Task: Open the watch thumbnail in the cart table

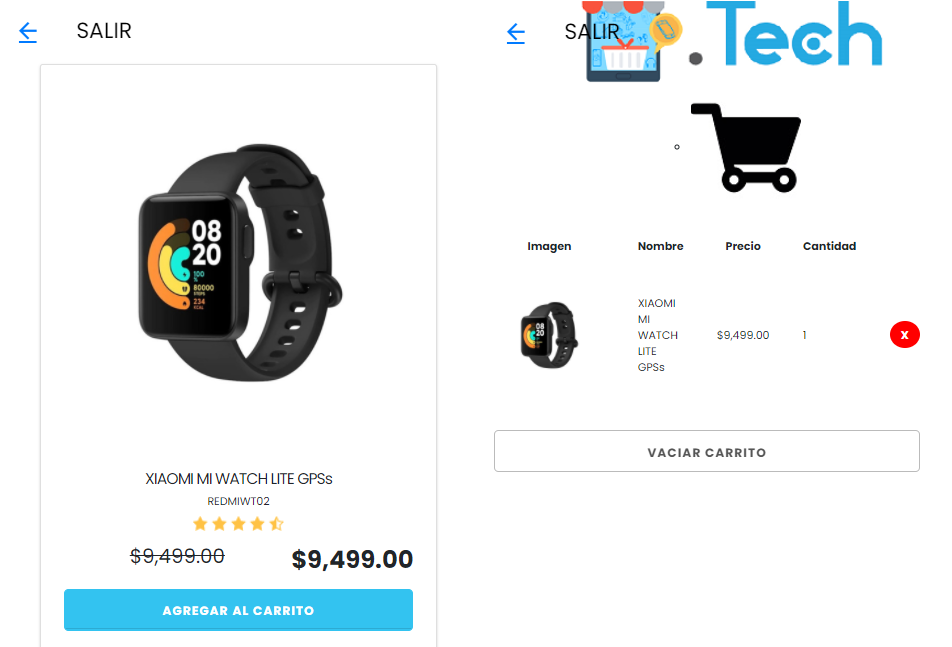Action: (549, 334)
